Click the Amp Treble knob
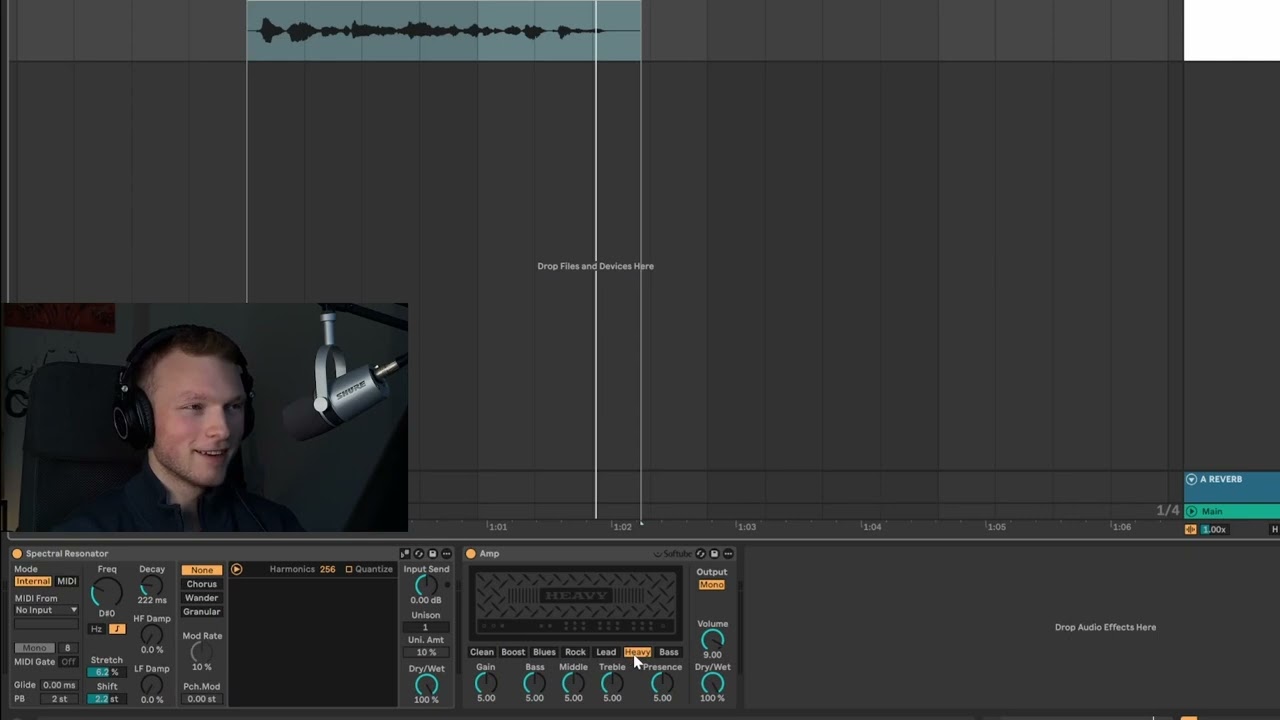 (612, 683)
